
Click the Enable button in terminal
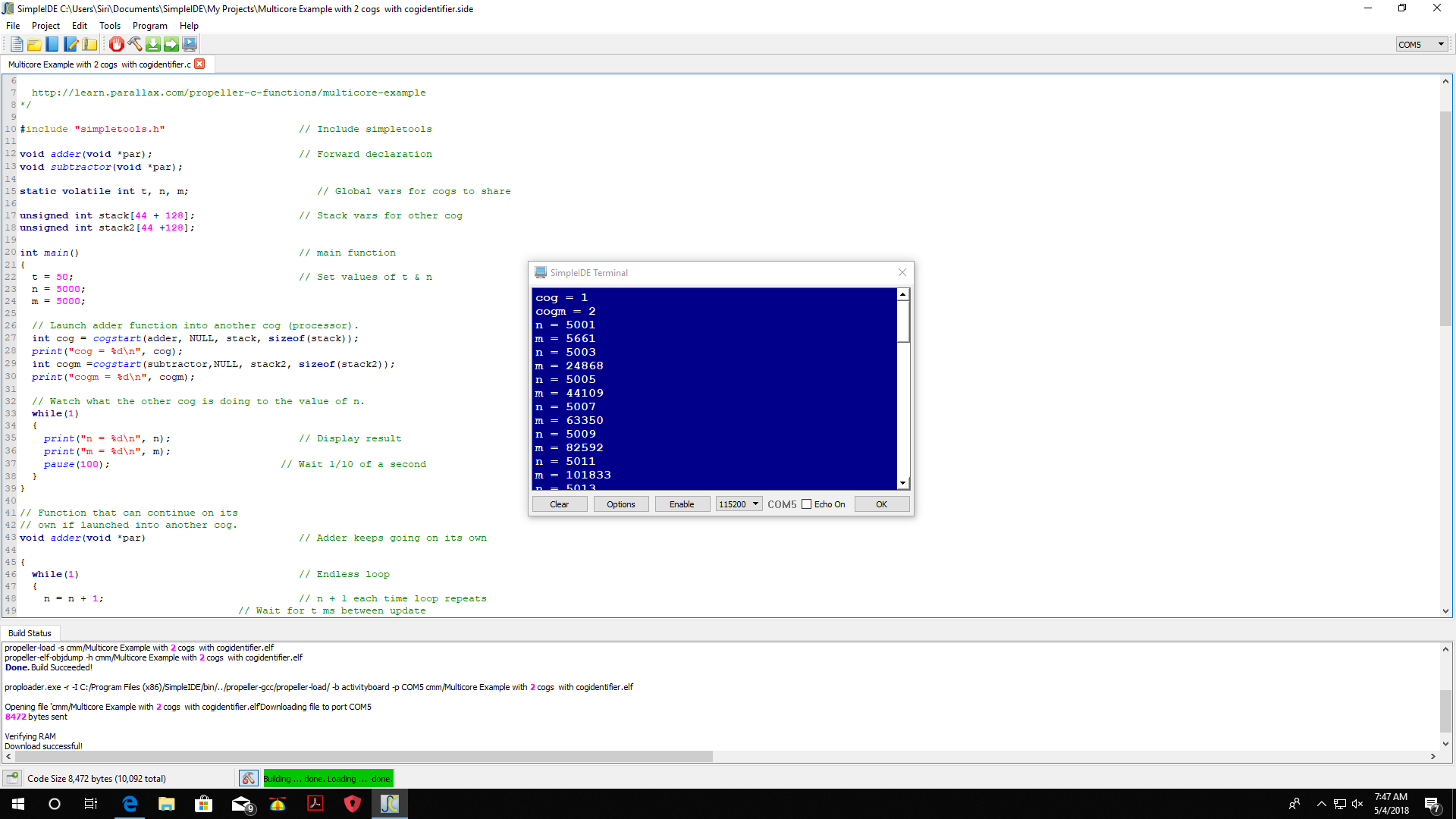pos(682,504)
